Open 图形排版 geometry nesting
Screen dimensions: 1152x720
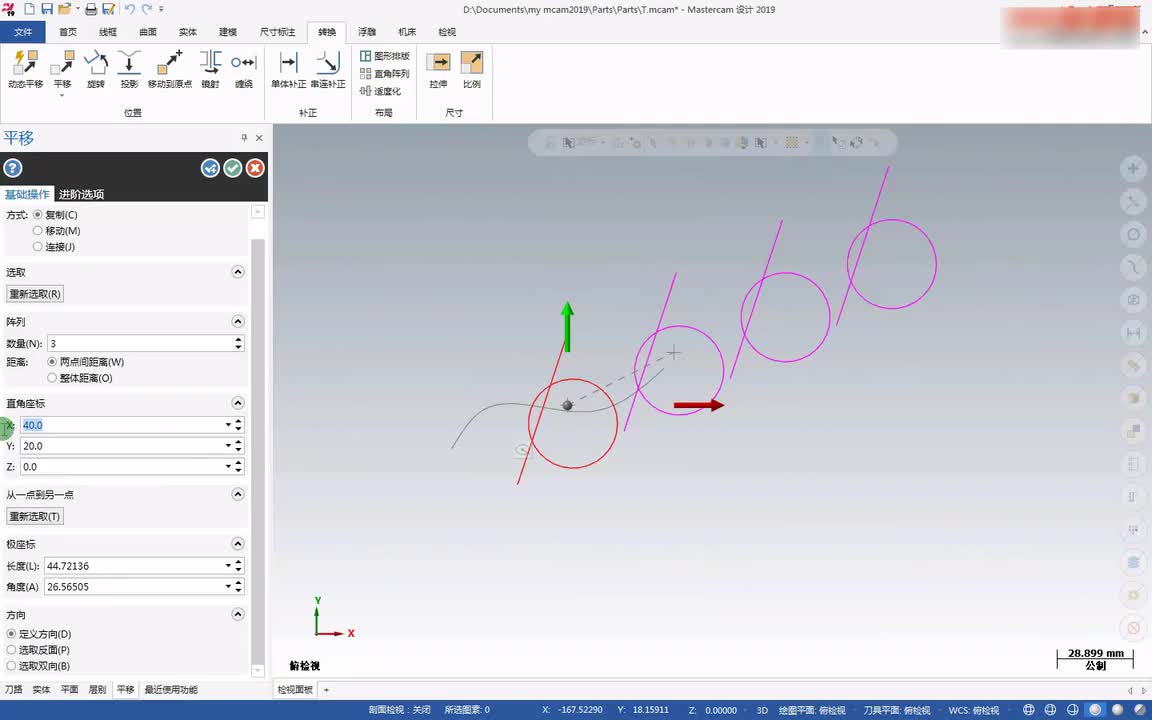[384, 56]
